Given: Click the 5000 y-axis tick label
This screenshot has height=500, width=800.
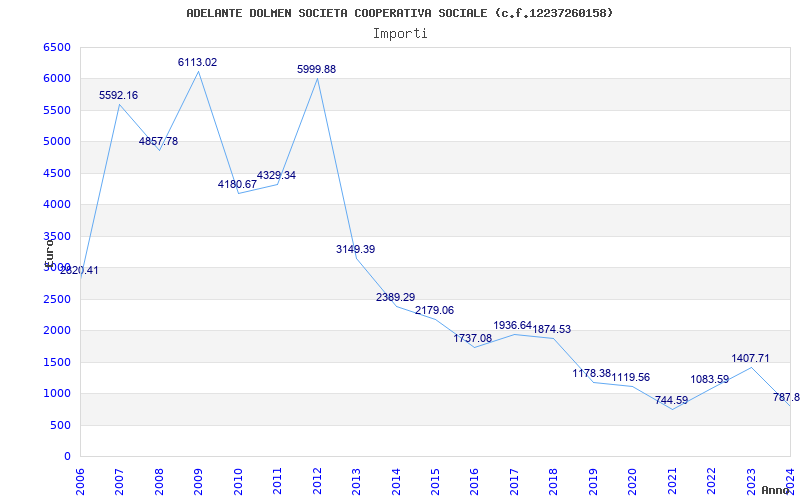Looking at the screenshot, I should click(57, 142).
